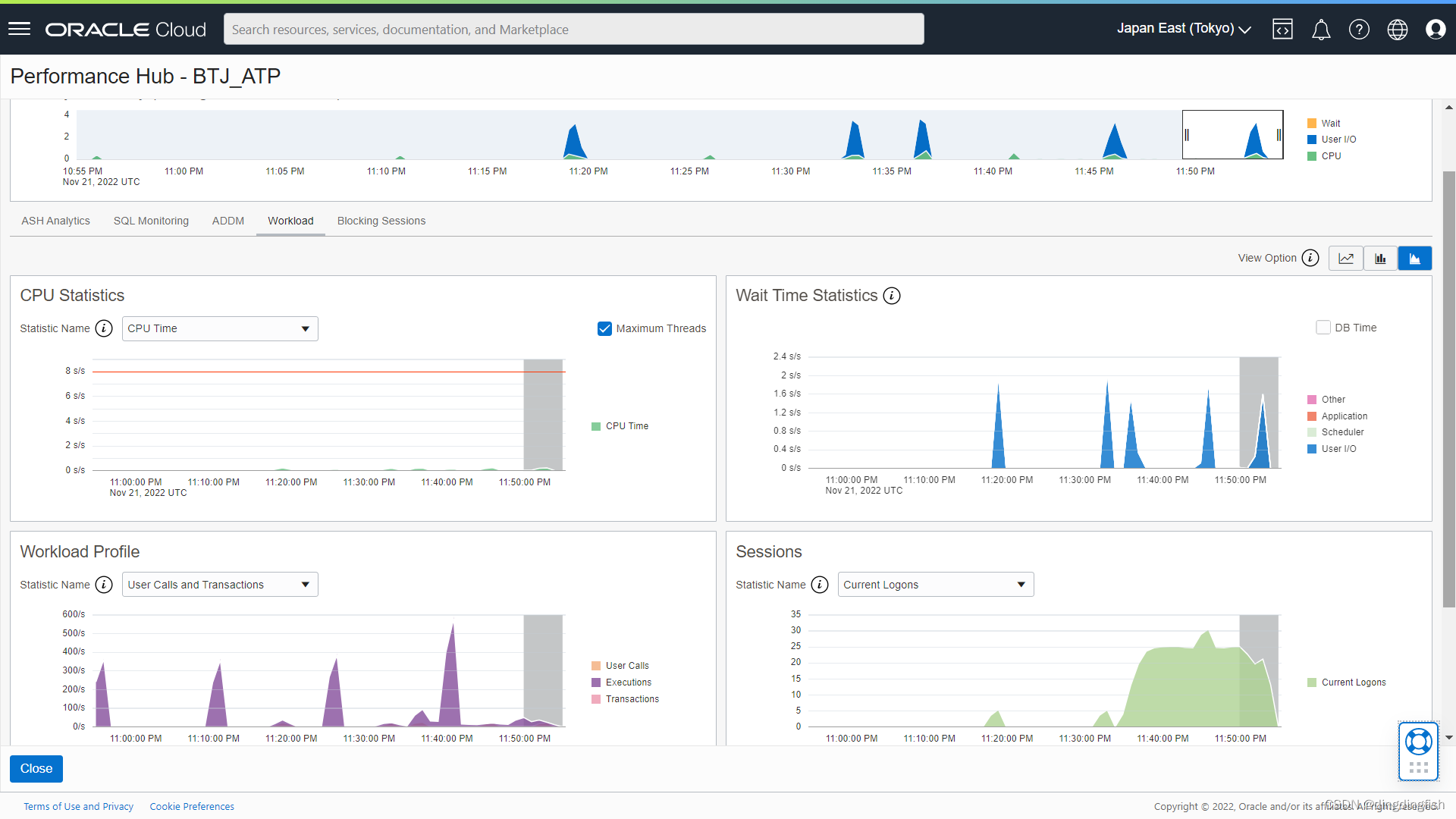Viewport: 1456px width, 819px height.
Task: Show info for Wait Time Statistics
Action: [x=892, y=296]
